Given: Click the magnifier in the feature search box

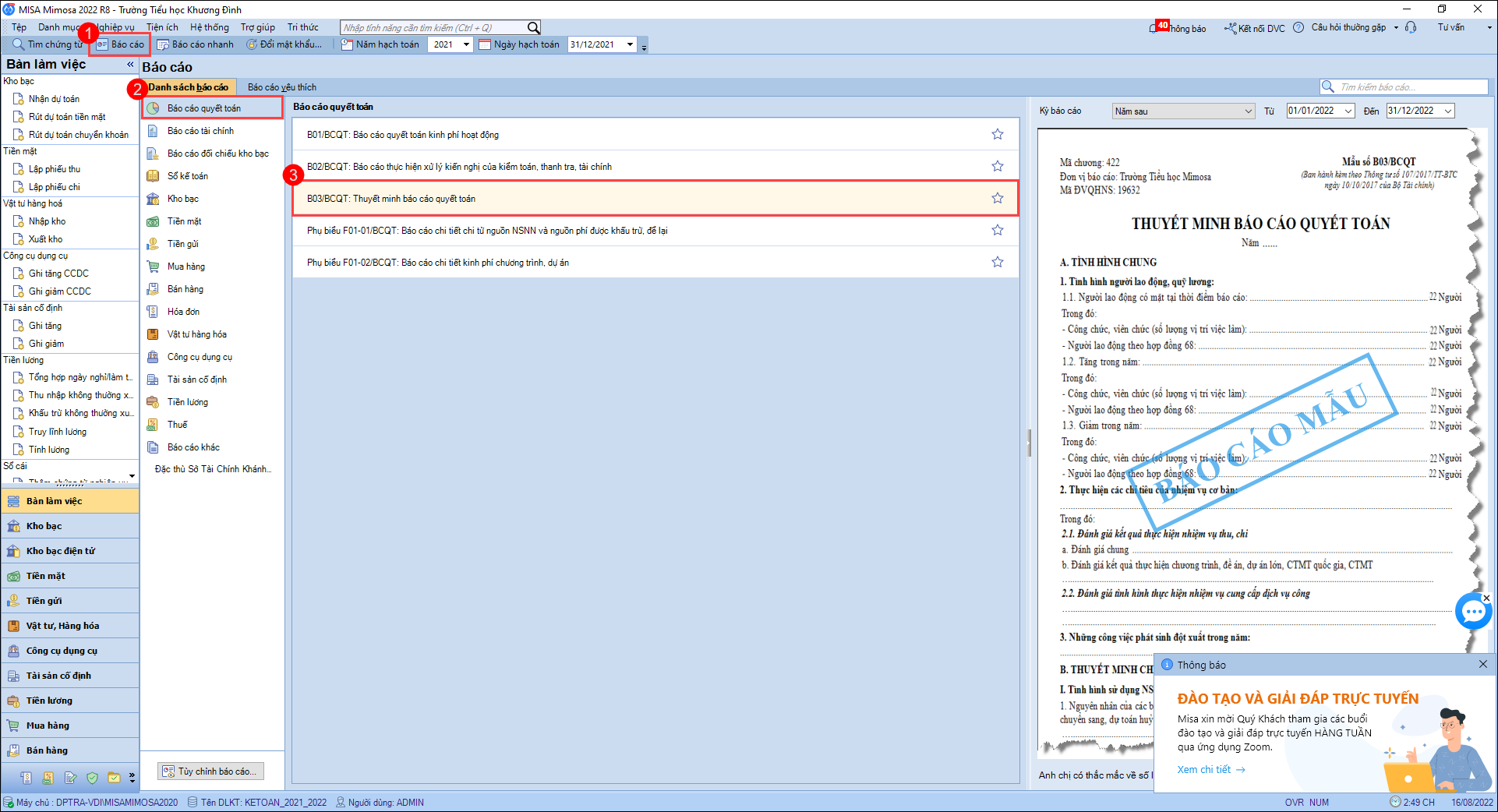Looking at the screenshot, I should pyautogui.click(x=533, y=28).
